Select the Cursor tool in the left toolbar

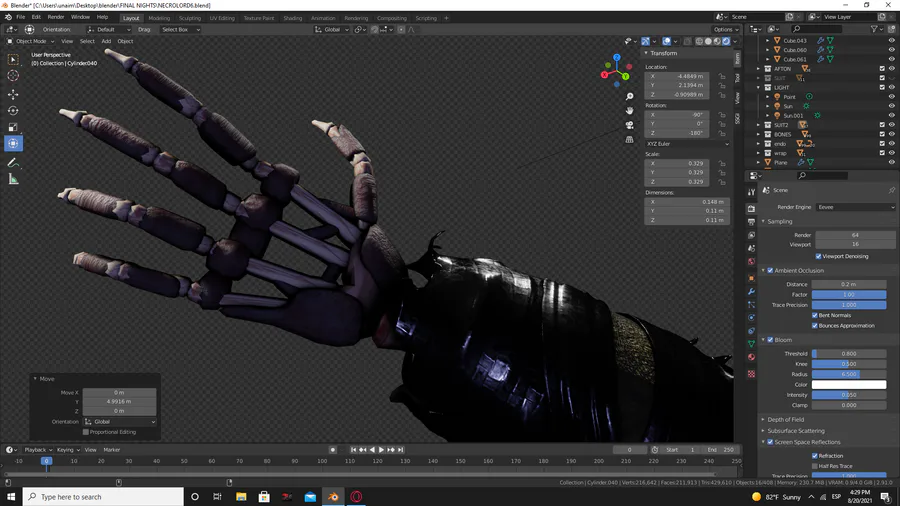(x=13, y=76)
